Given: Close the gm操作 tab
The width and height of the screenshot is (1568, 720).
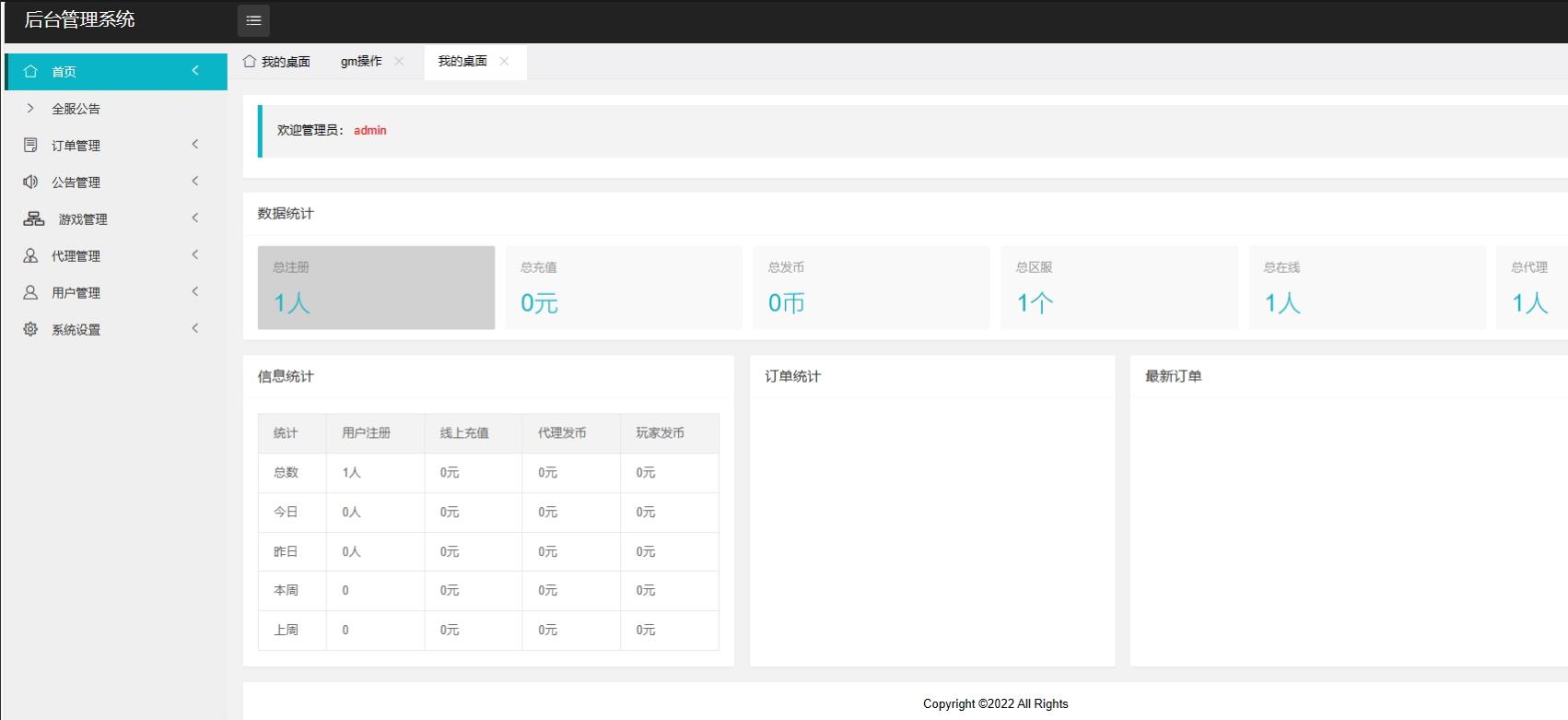Looking at the screenshot, I should pyautogui.click(x=399, y=61).
